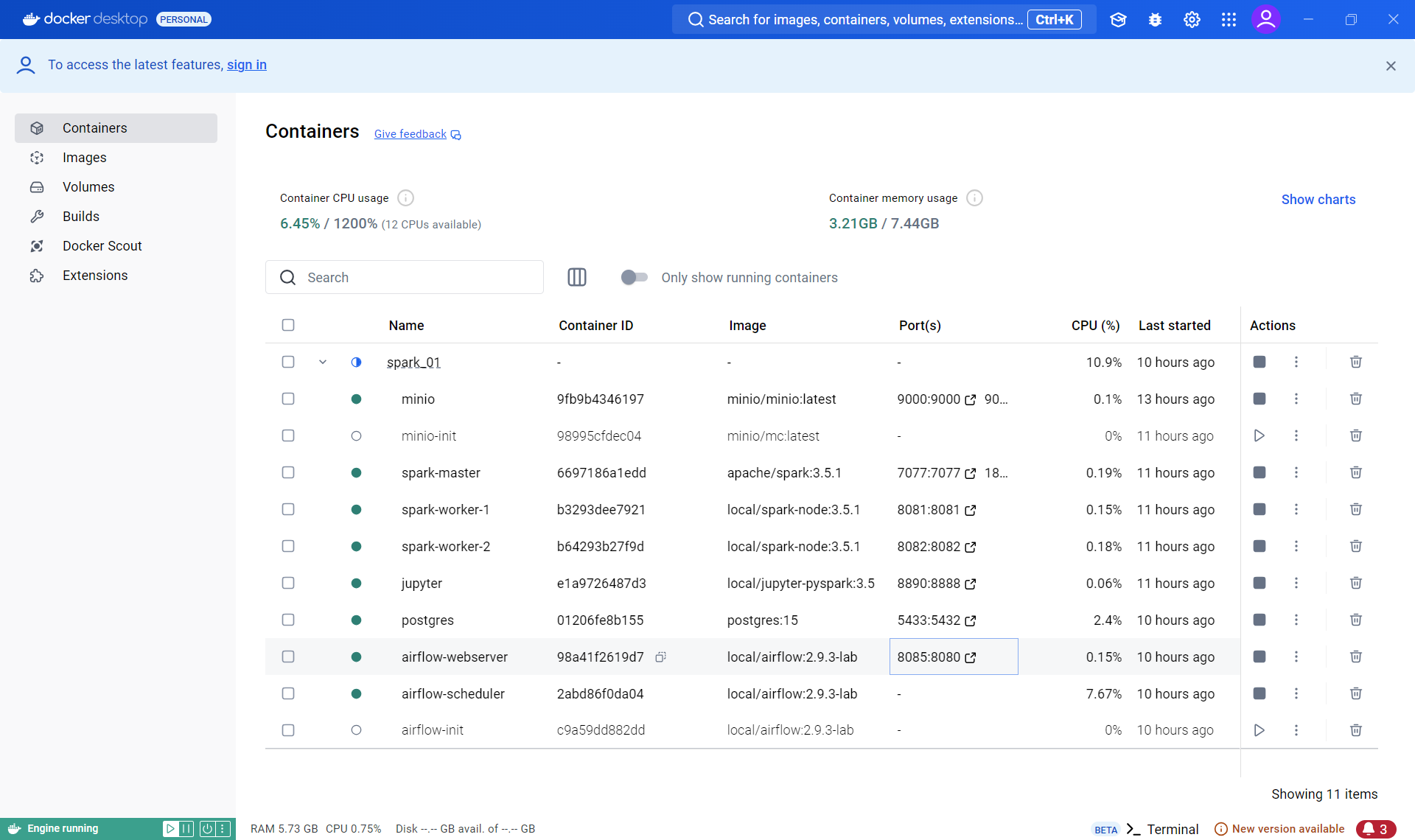Open Extensions in the sidebar
The height and width of the screenshot is (840, 1415).
116,276
